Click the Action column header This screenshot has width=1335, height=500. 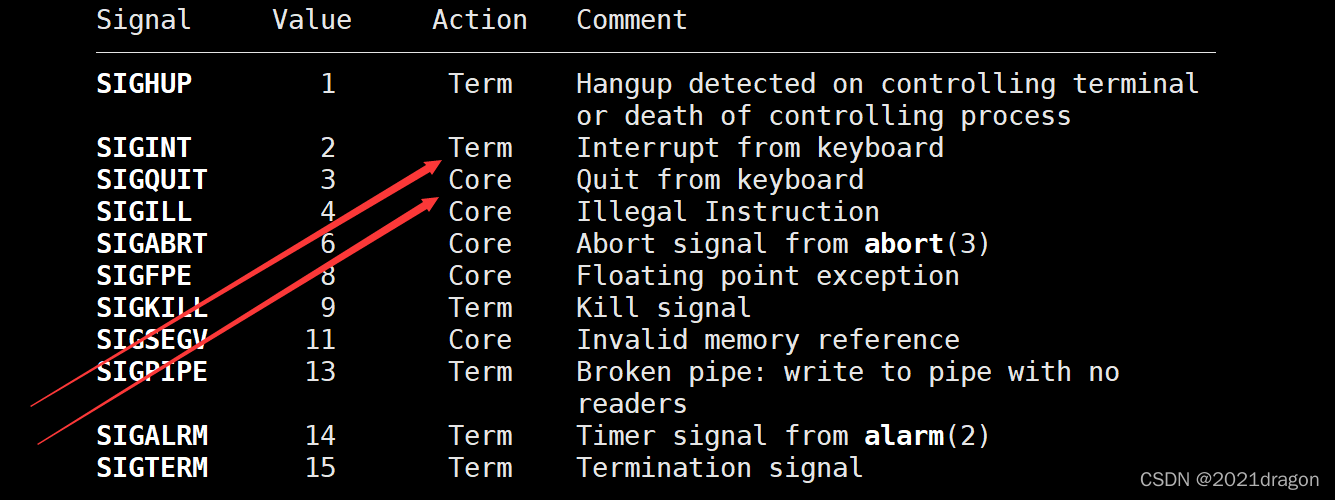[x=480, y=20]
